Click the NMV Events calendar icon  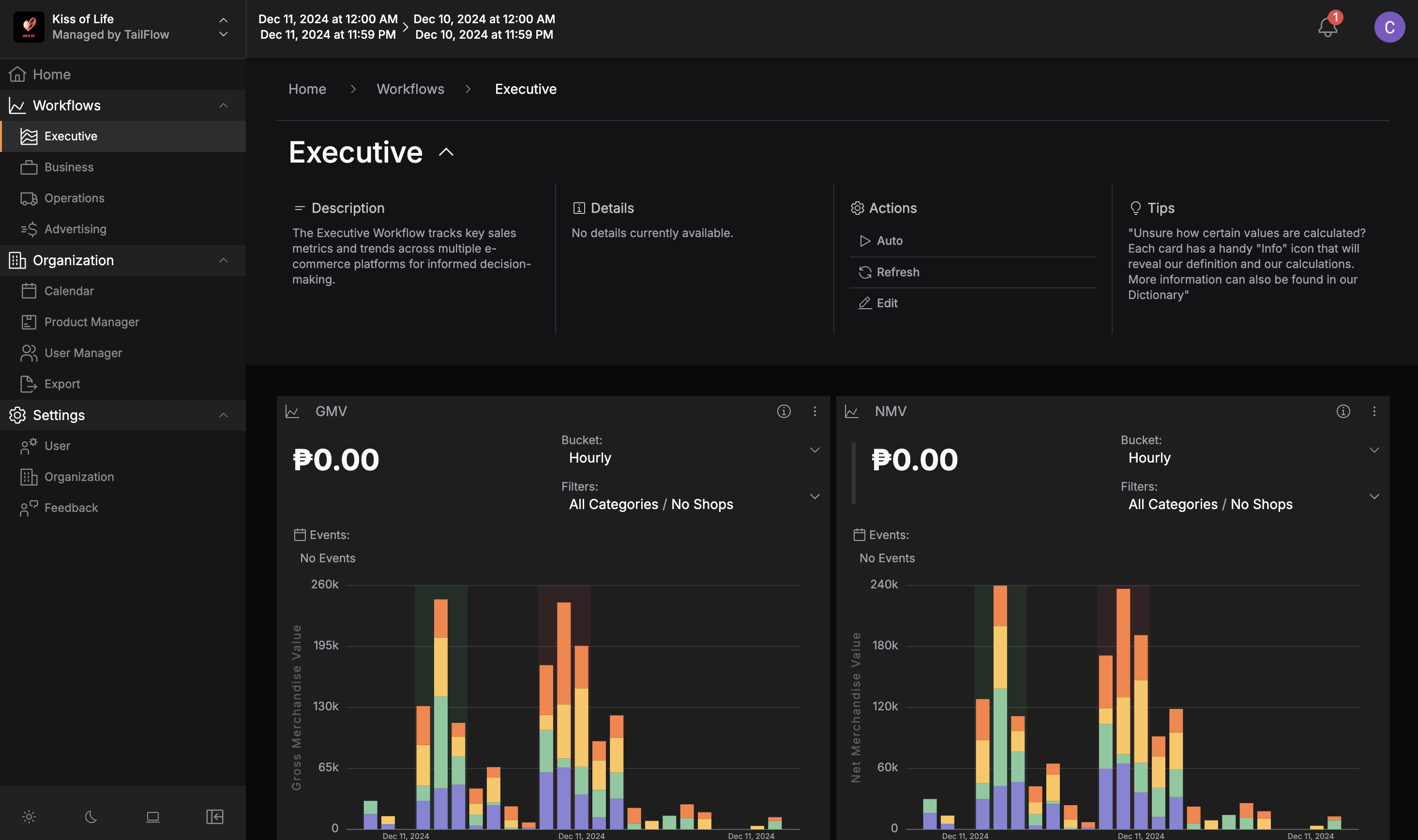click(x=859, y=534)
